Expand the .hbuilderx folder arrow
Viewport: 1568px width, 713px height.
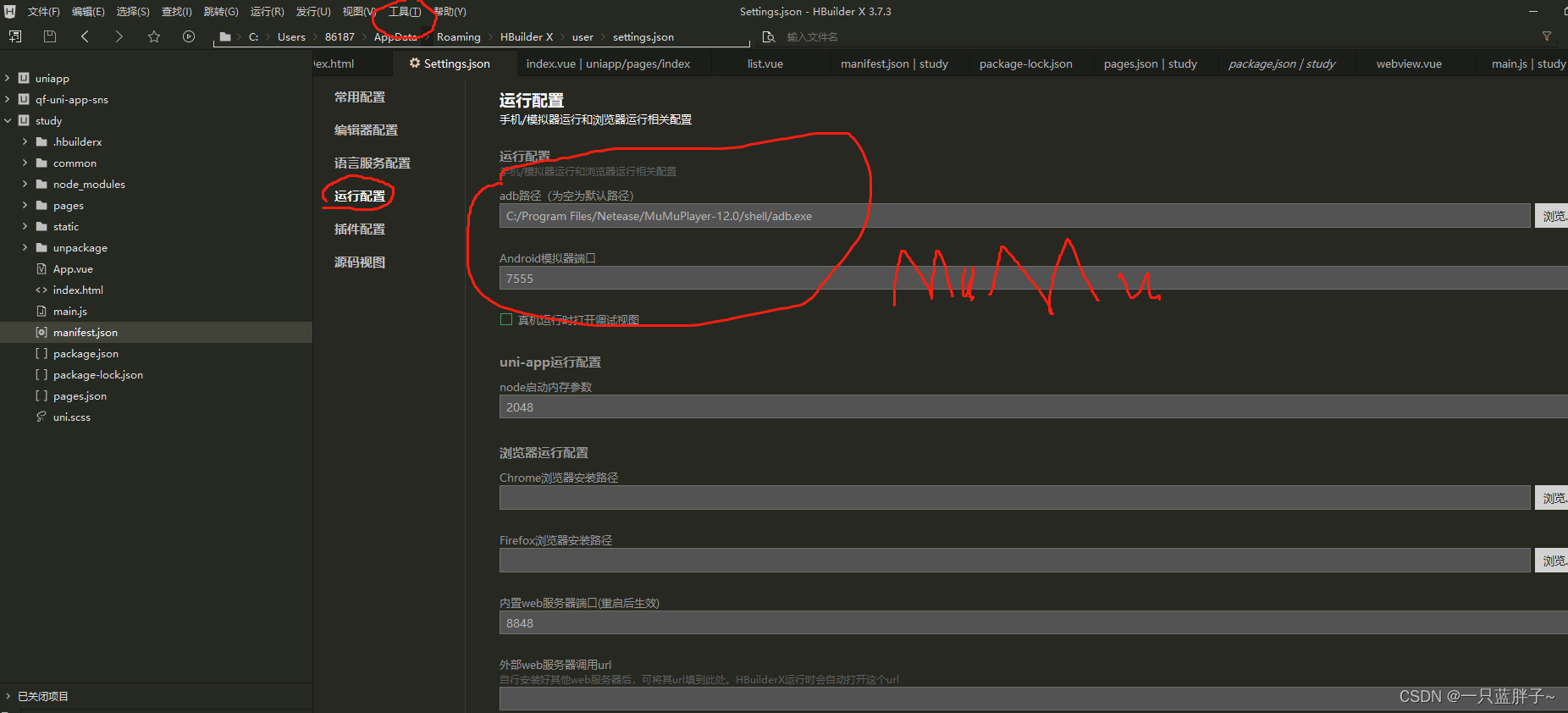coord(25,141)
